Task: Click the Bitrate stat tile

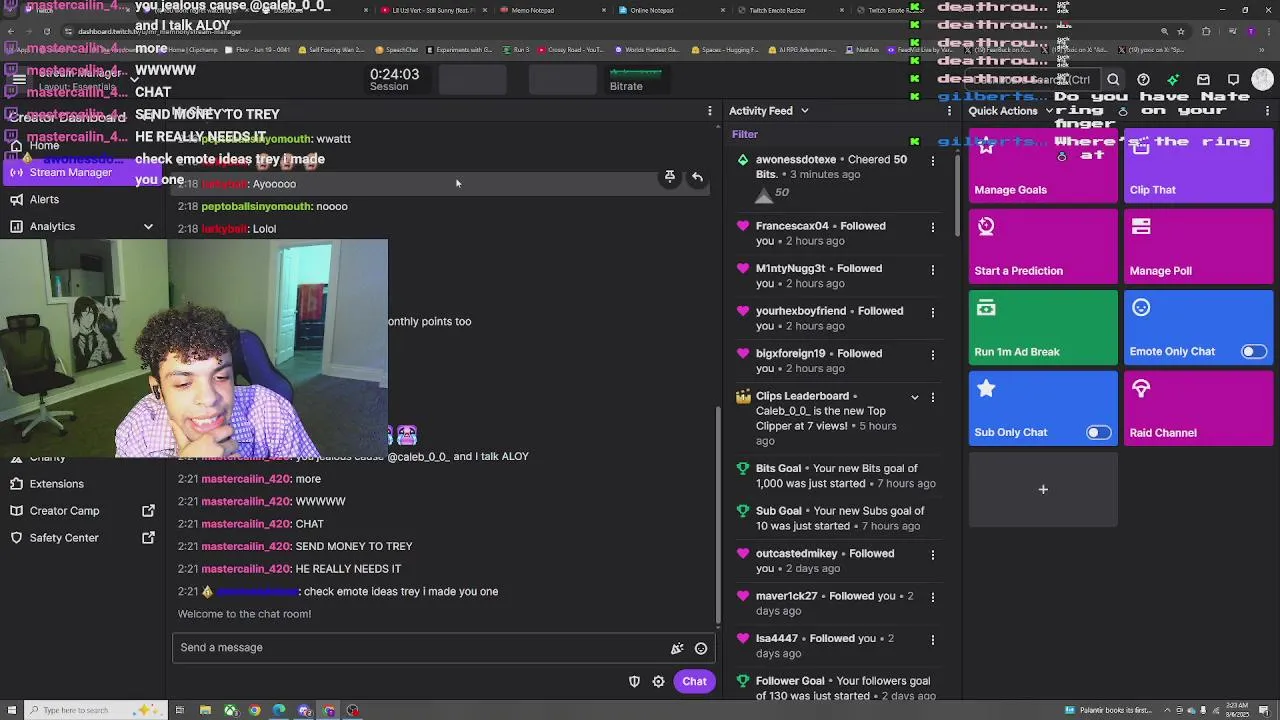Action: pos(635,80)
